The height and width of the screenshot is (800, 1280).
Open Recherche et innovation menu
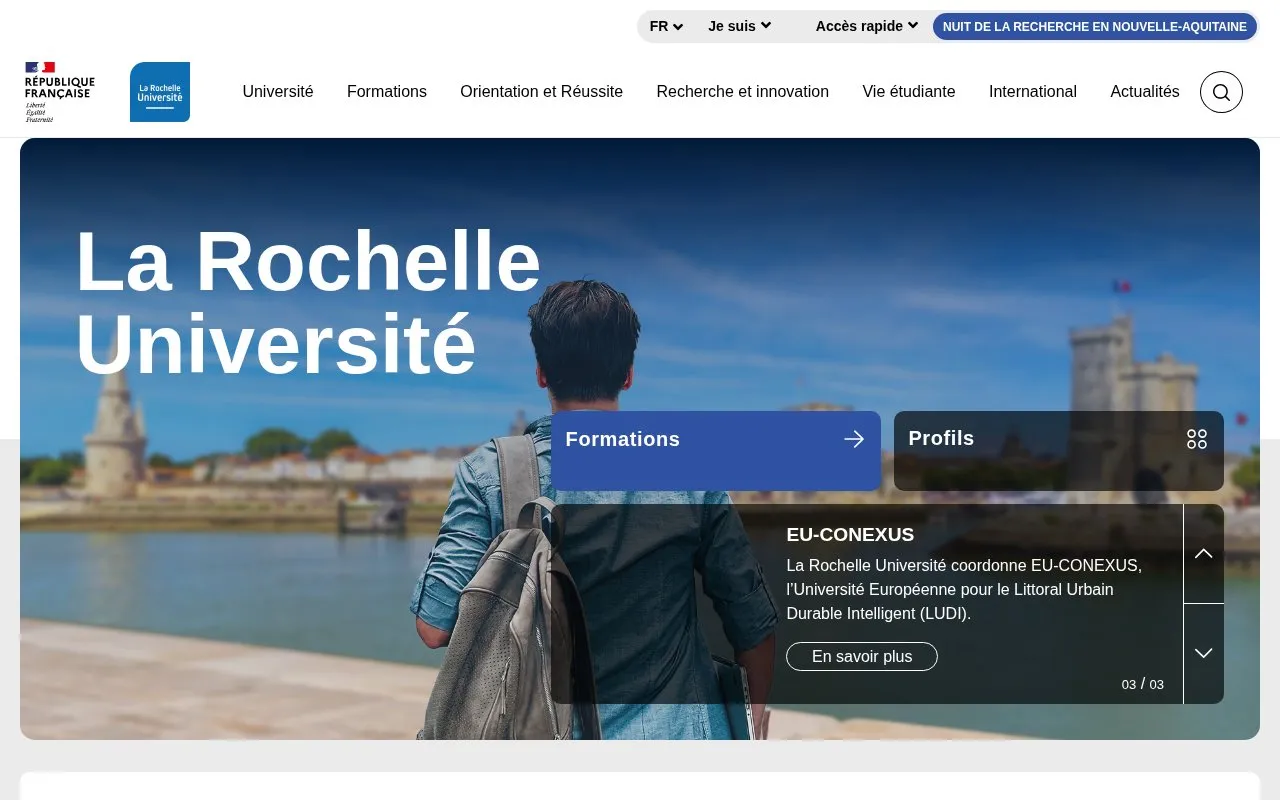(x=743, y=92)
